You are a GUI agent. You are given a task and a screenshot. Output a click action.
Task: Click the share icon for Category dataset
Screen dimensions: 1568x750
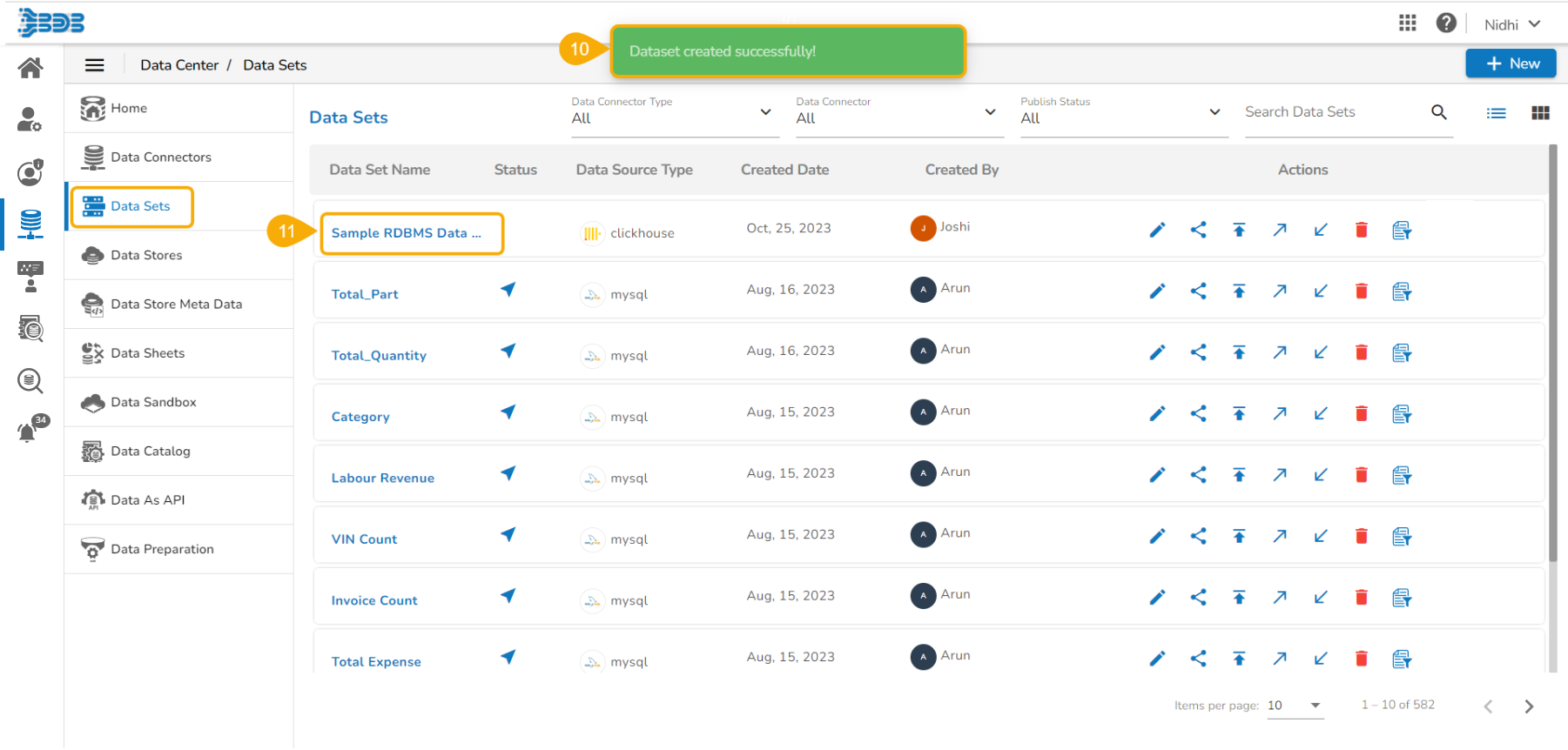coord(1198,413)
